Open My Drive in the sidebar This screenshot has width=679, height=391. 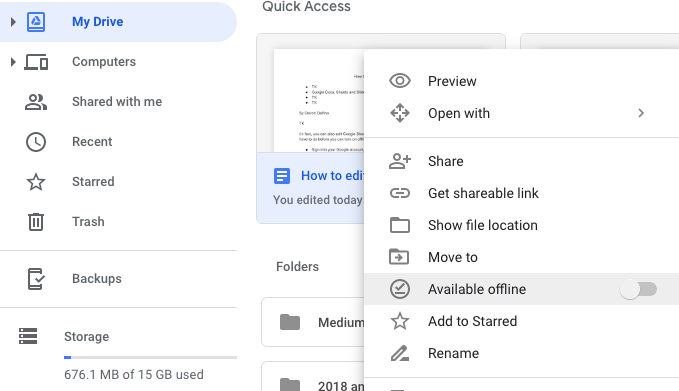pos(97,22)
